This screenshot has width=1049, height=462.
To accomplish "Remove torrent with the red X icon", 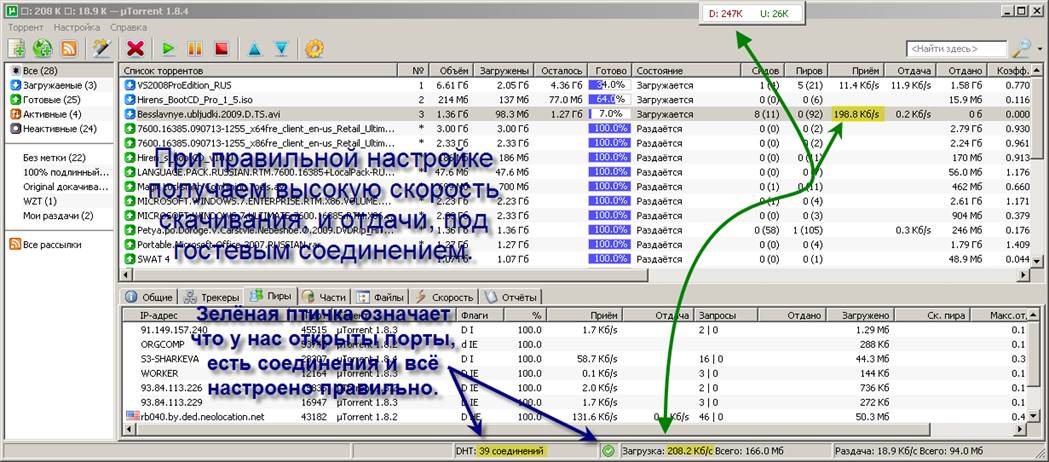I will click(136, 48).
